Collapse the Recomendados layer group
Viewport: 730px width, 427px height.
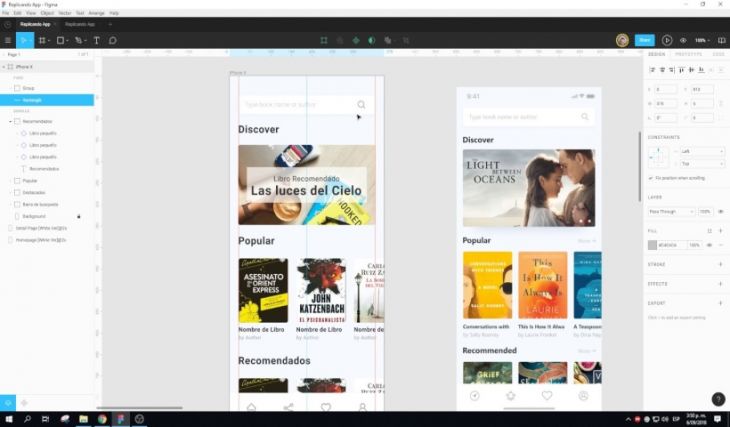10,122
